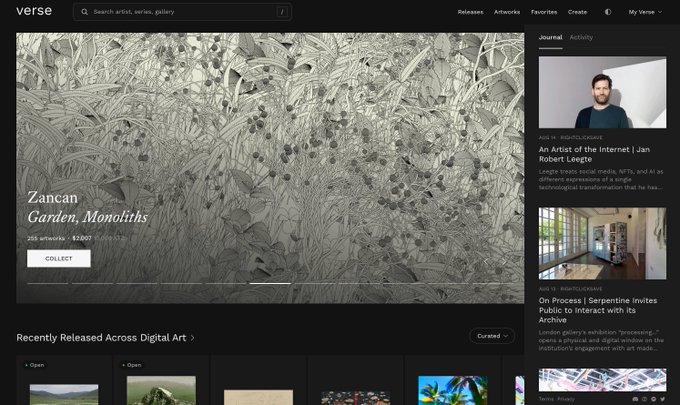Open article On Process Serpentine Invites Public
The height and width of the screenshot is (405, 680).
pos(598,310)
